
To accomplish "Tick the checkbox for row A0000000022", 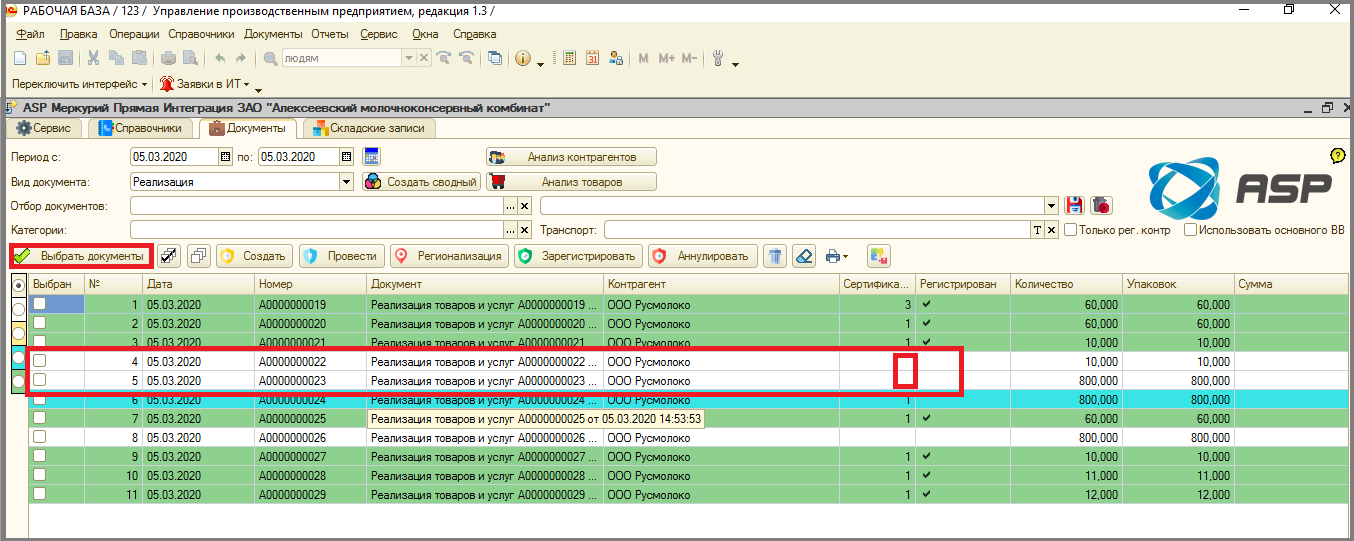I will [40, 361].
